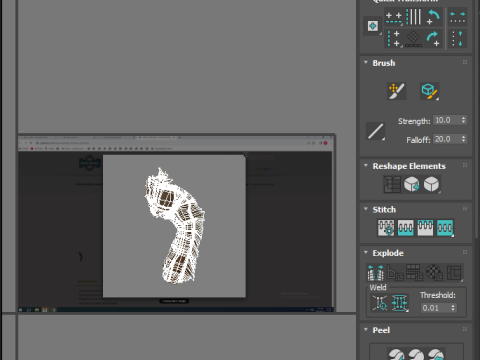
Task: Click Relax Until Flat sphere icon
Action: 412,184
